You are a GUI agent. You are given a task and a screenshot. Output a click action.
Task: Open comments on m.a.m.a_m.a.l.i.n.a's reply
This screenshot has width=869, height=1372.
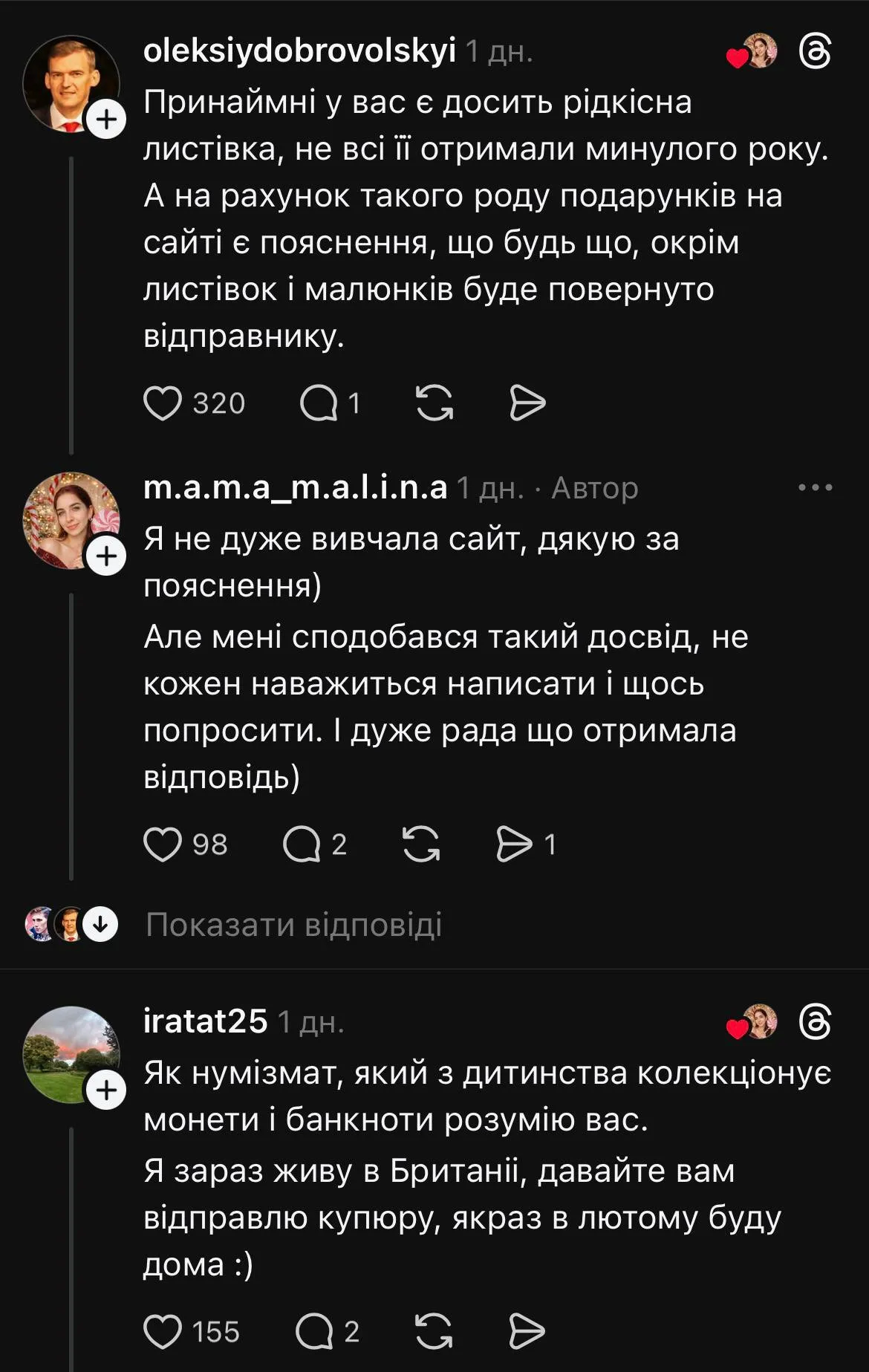tap(301, 845)
